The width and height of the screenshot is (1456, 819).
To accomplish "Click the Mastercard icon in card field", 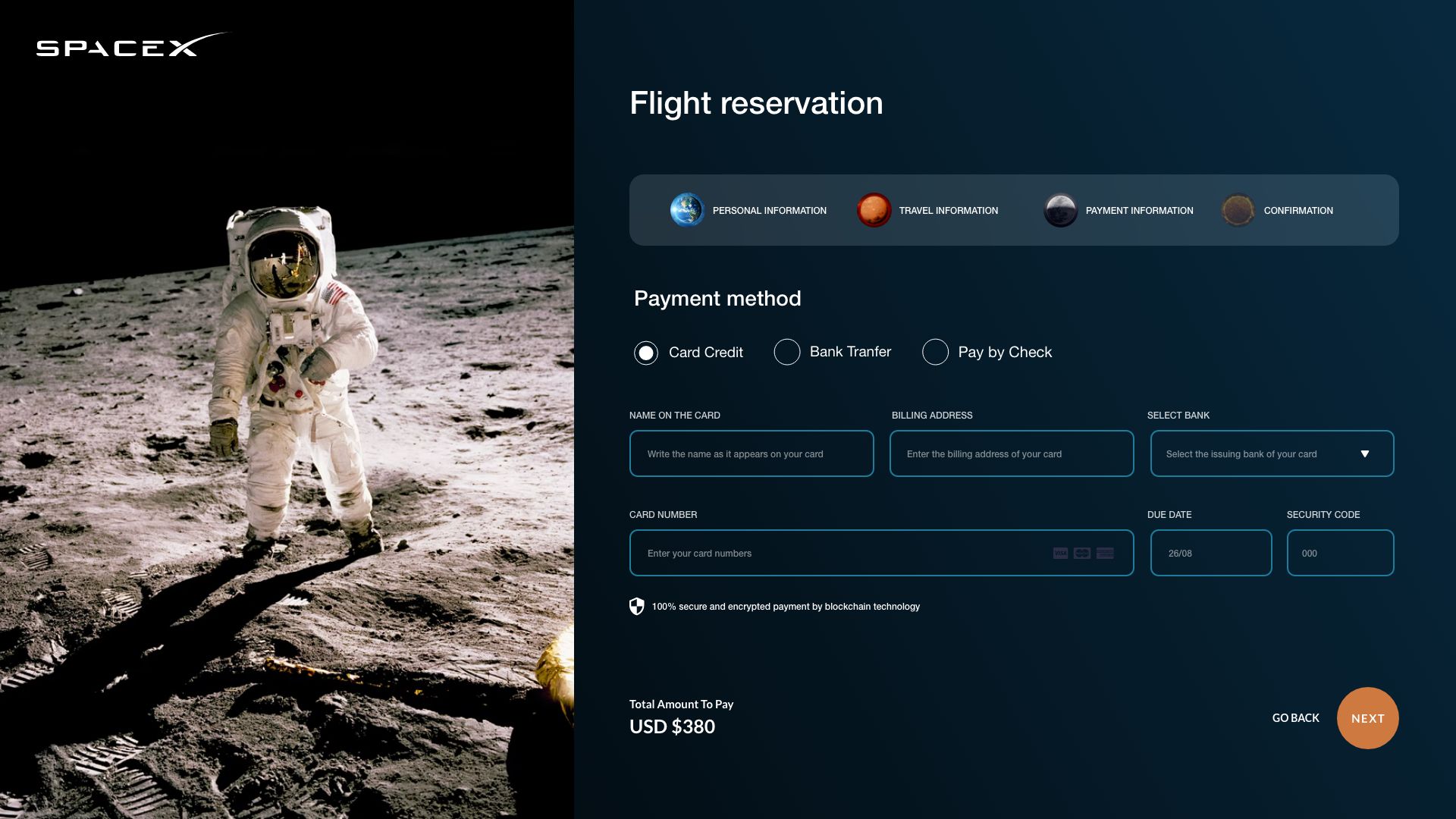I will pos(1082,553).
